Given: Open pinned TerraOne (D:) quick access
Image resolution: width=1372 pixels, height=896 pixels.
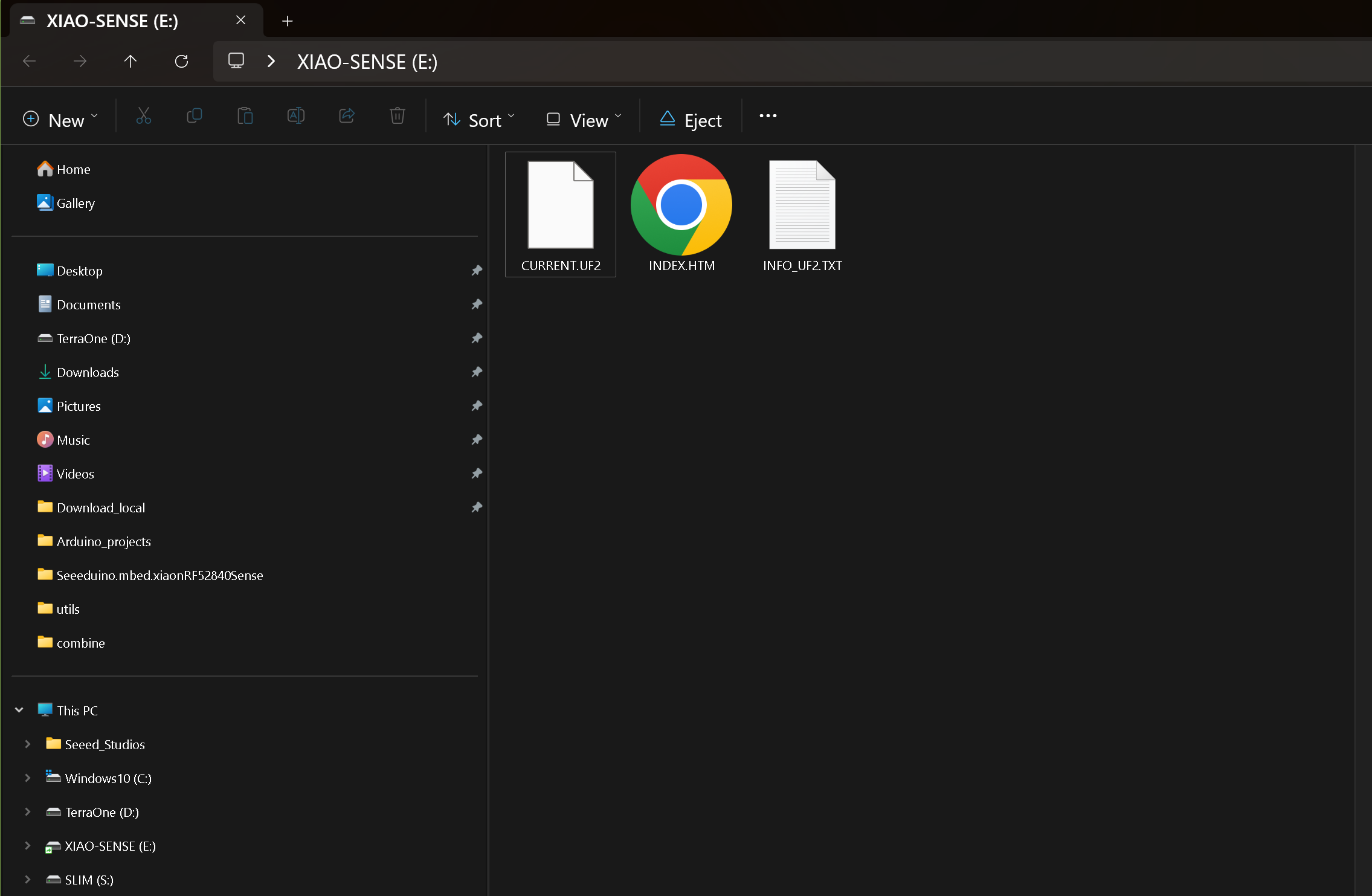Looking at the screenshot, I should click(83, 338).
